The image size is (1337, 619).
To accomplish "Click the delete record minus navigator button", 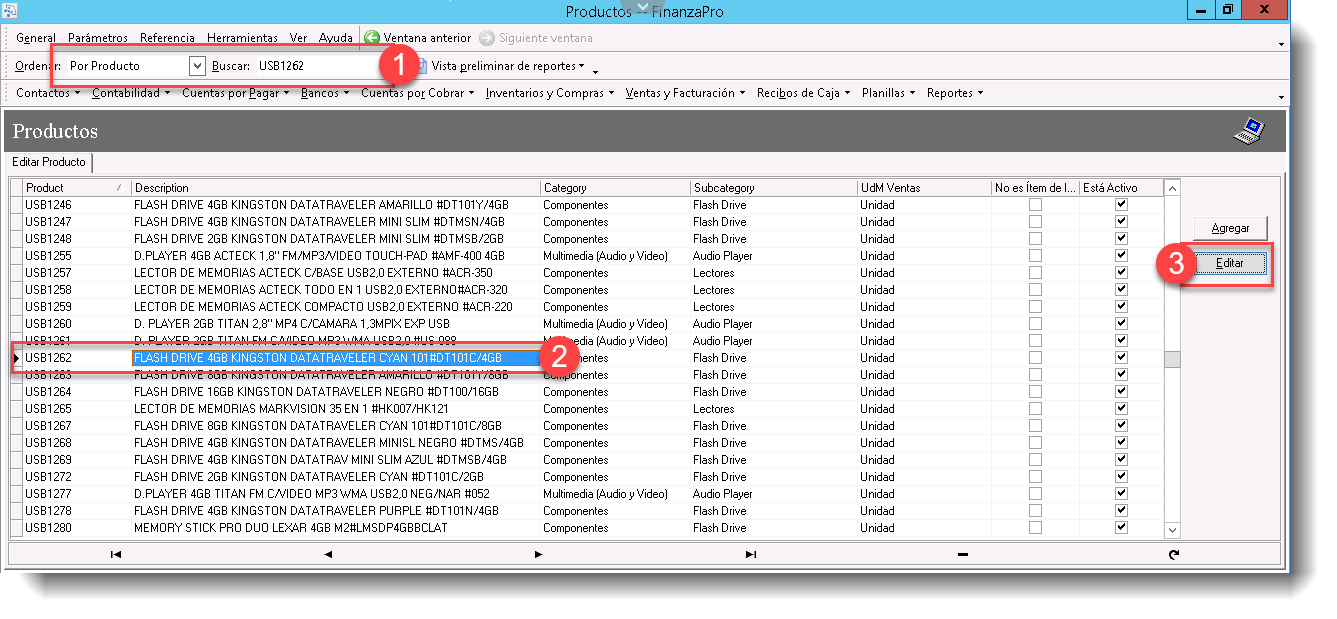I will tap(962, 554).
